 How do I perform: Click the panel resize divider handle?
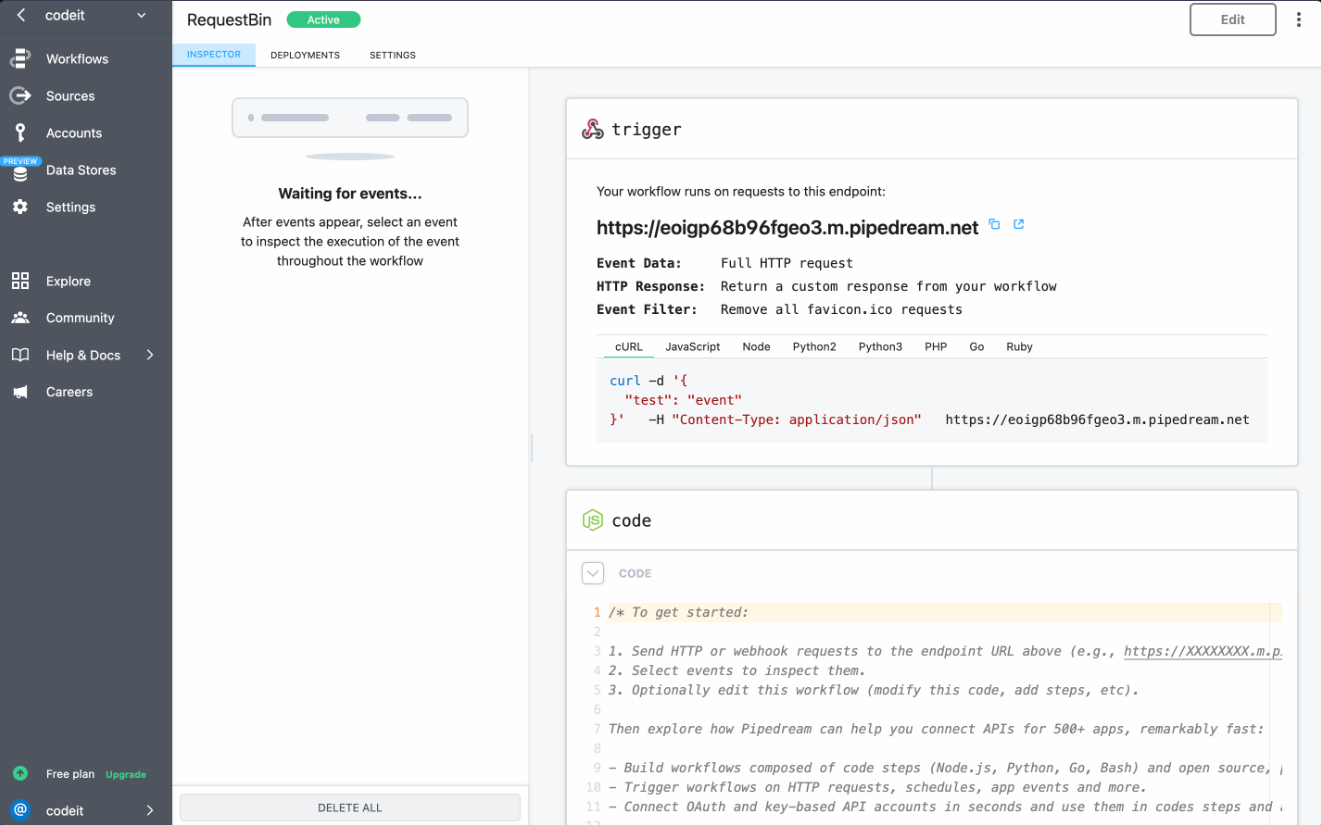532,447
